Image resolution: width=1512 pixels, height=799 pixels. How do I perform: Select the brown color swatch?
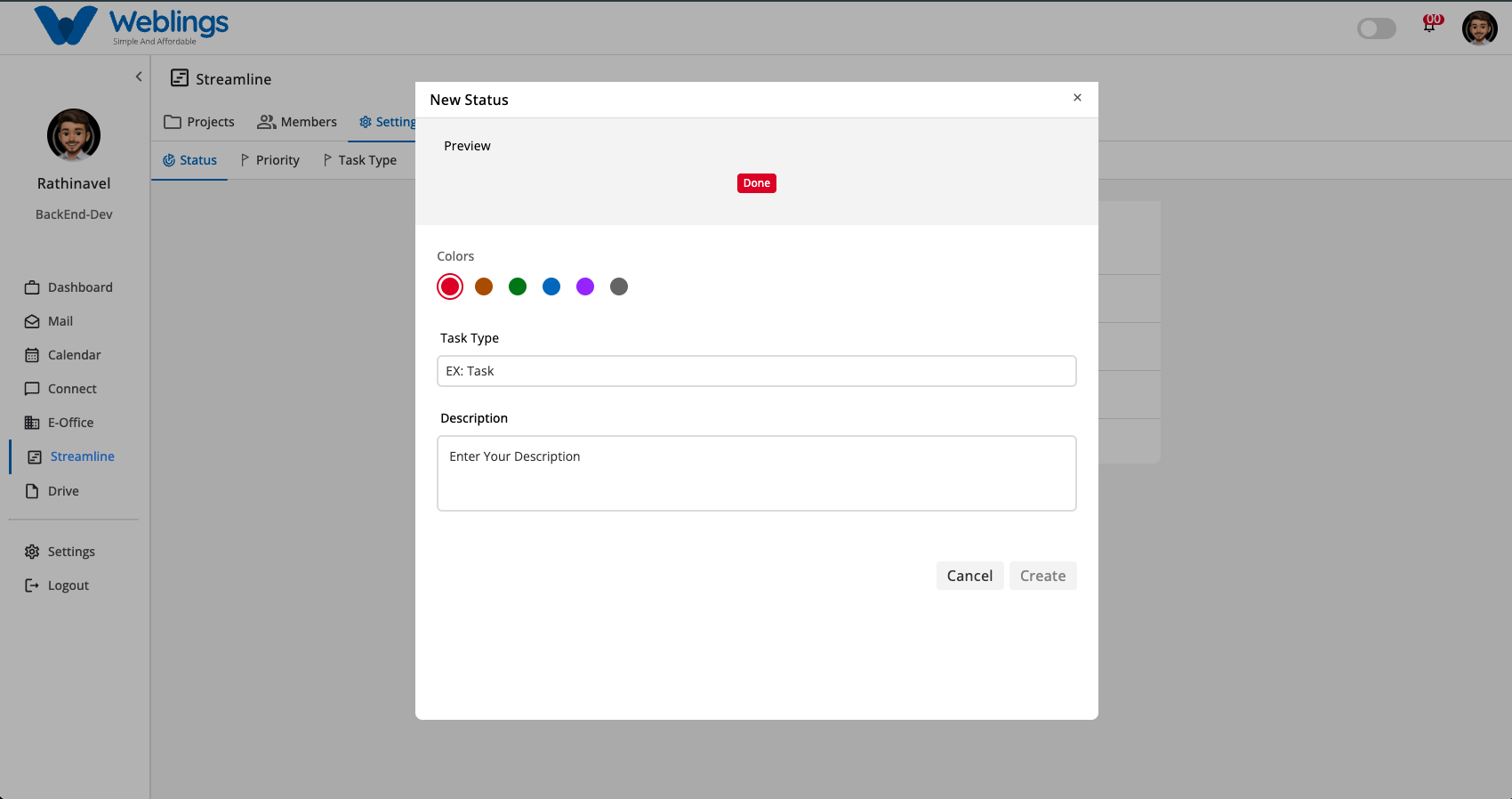click(x=484, y=287)
